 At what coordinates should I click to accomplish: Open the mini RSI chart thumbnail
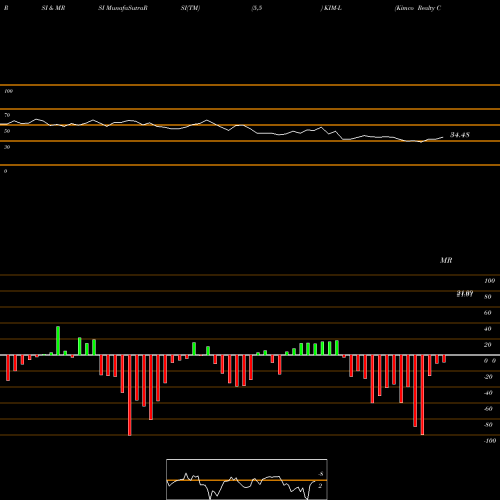(247, 479)
